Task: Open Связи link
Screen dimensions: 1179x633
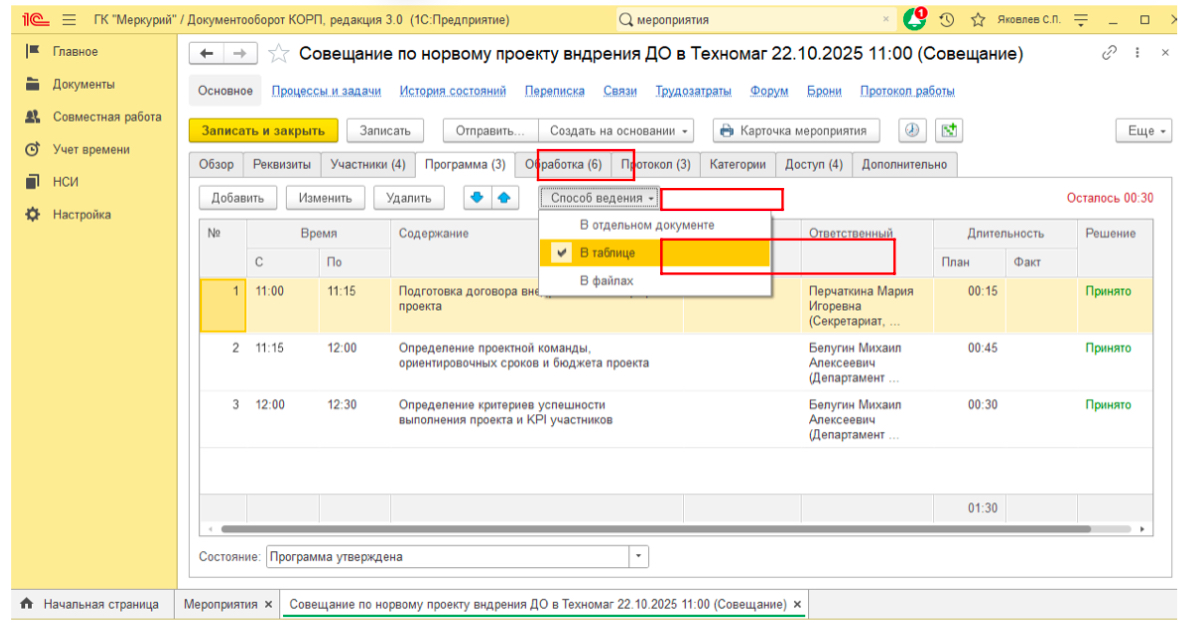Action: click(620, 91)
